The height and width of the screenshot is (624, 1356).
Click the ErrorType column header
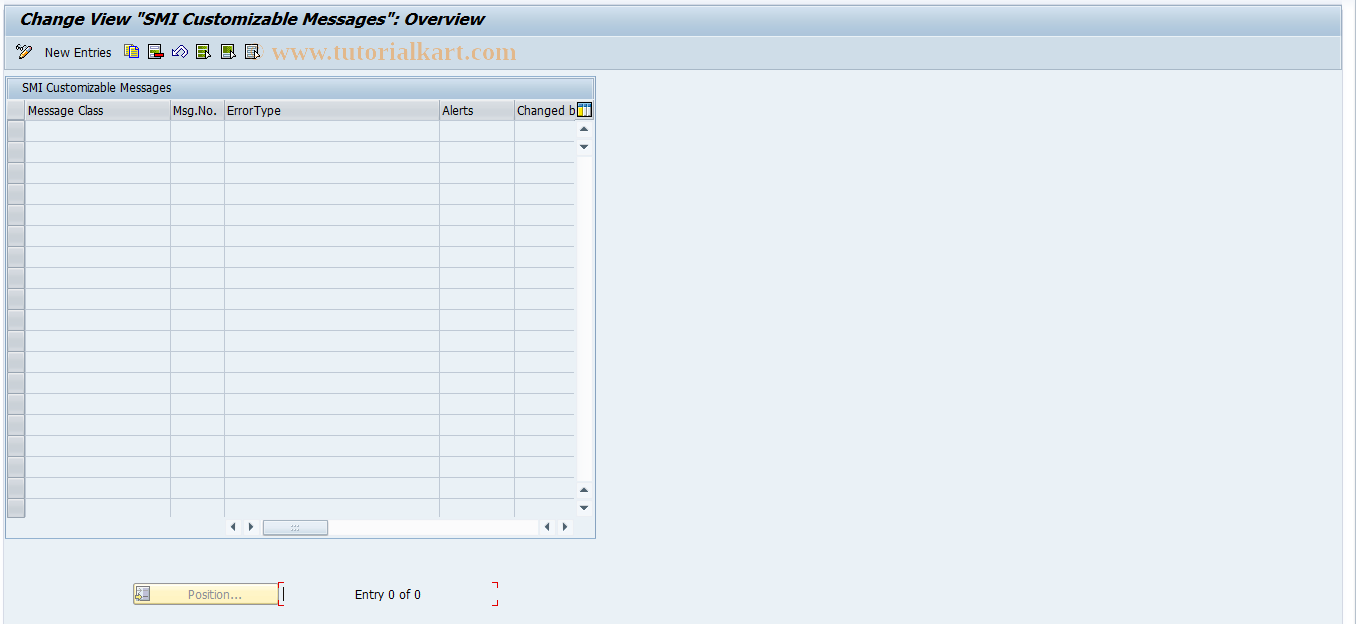coord(331,111)
